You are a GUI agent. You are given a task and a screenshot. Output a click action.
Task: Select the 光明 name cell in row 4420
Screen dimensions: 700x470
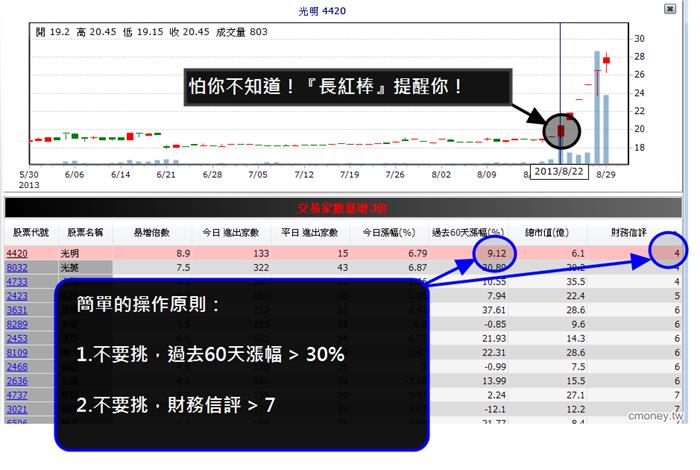pos(70,254)
